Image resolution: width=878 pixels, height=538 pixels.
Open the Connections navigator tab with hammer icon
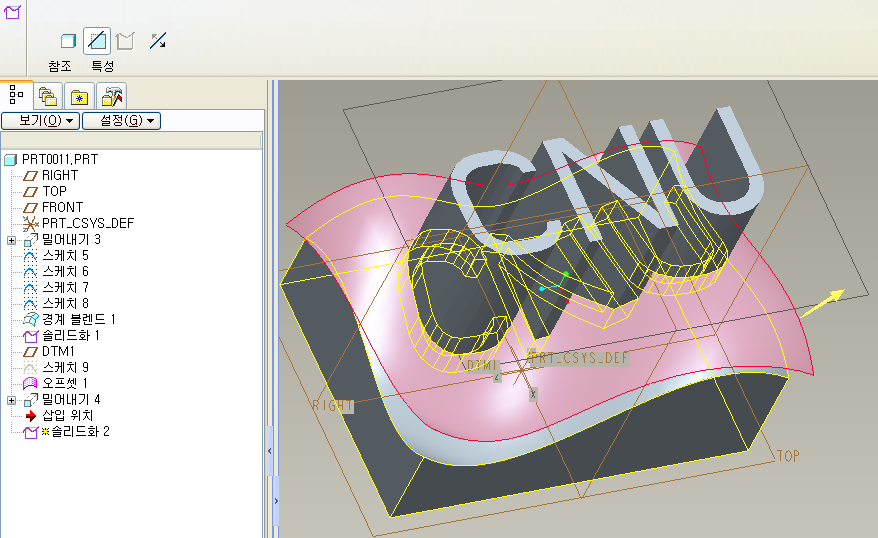click(x=112, y=96)
